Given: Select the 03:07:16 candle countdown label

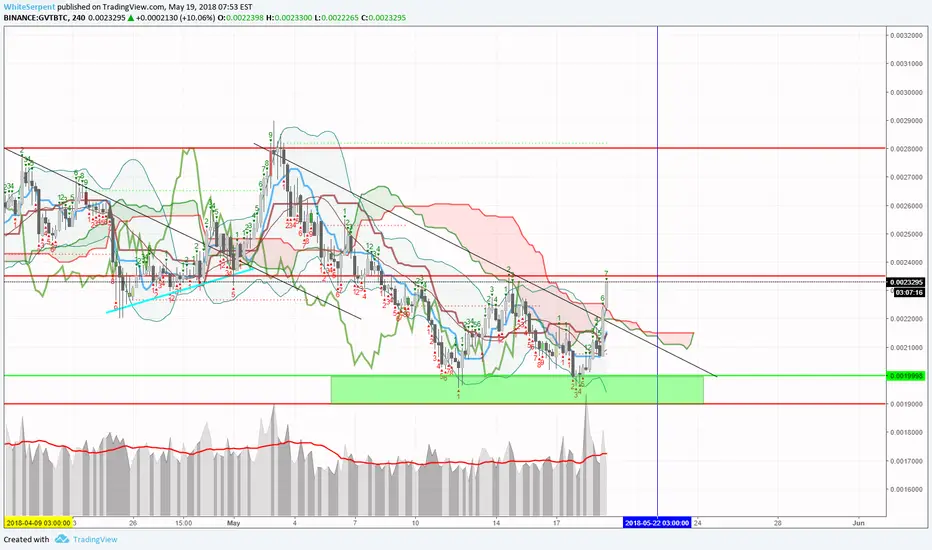Looking at the screenshot, I should pyautogui.click(x=909, y=293).
